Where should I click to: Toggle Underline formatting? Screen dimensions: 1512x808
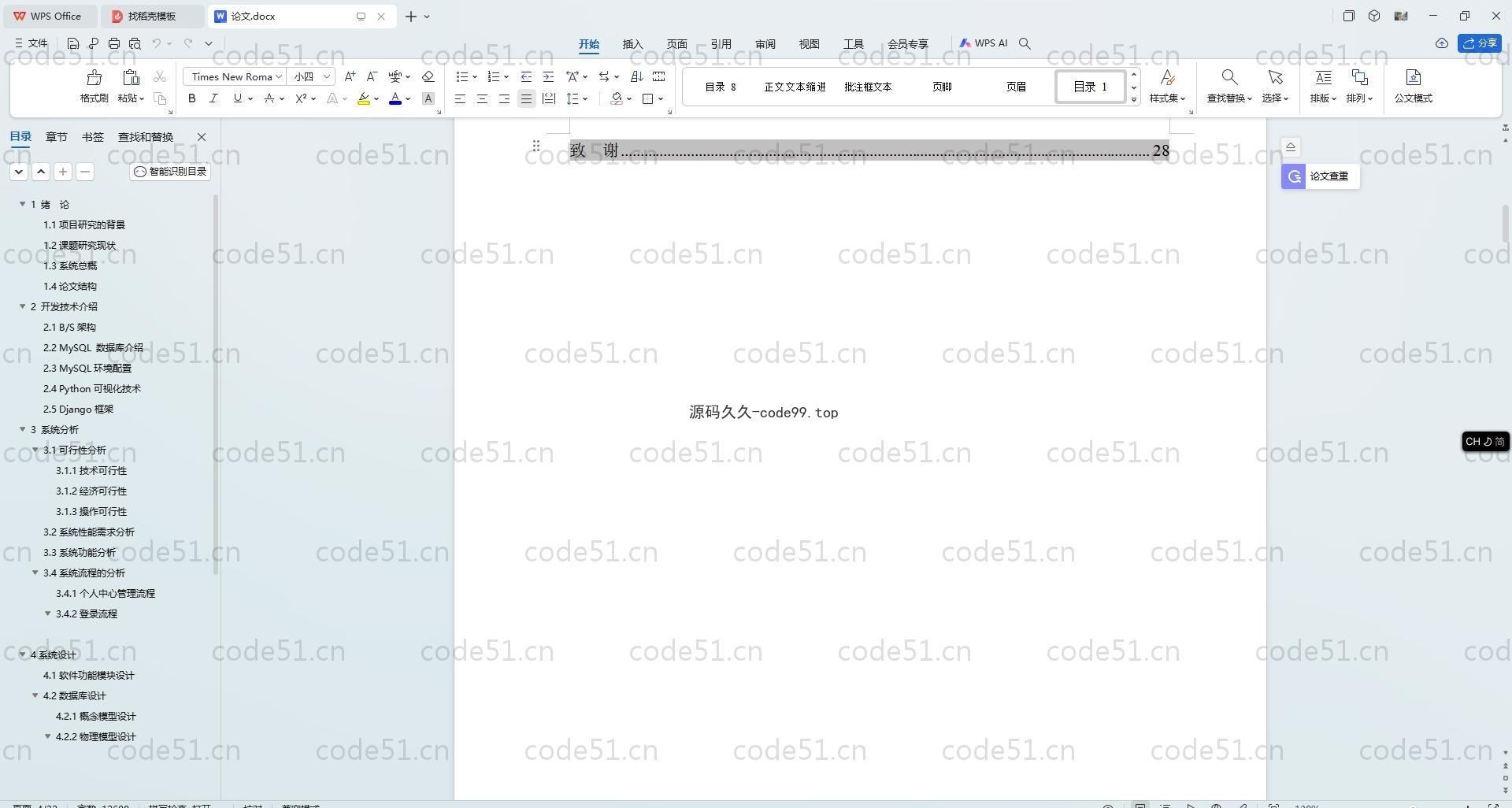(x=237, y=98)
